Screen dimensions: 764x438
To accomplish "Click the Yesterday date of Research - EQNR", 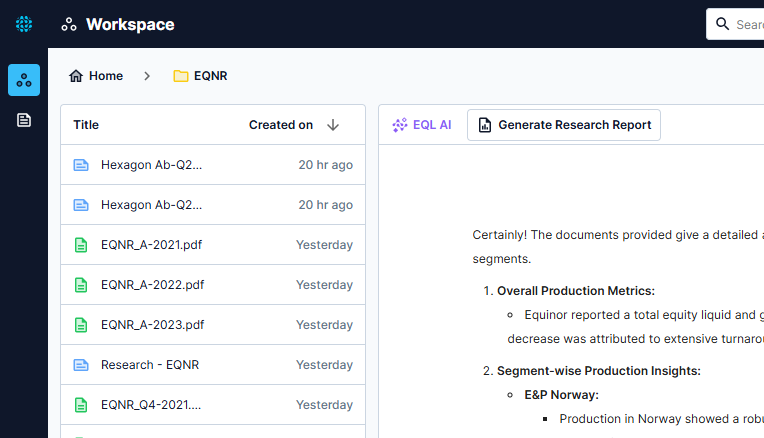I will coord(325,364).
